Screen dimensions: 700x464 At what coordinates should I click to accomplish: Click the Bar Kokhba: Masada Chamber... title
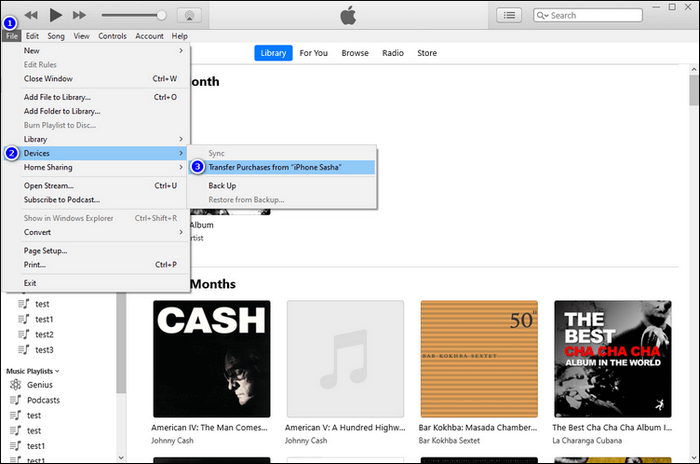478,428
